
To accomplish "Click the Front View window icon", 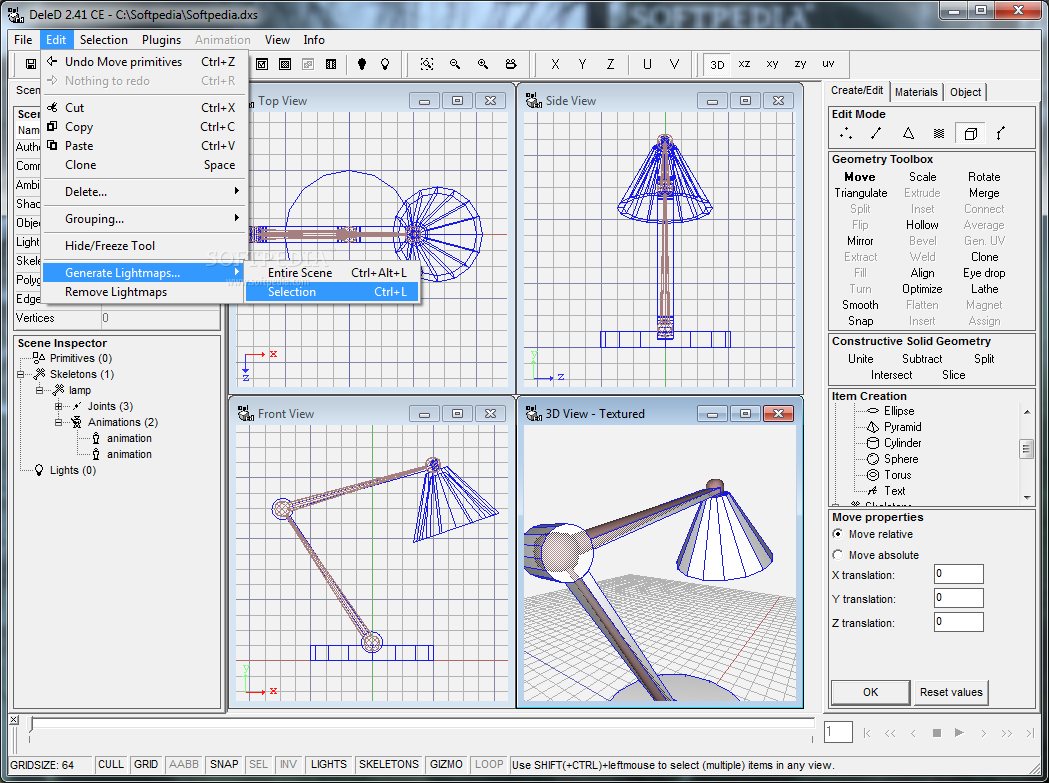I will click(x=246, y=414).
